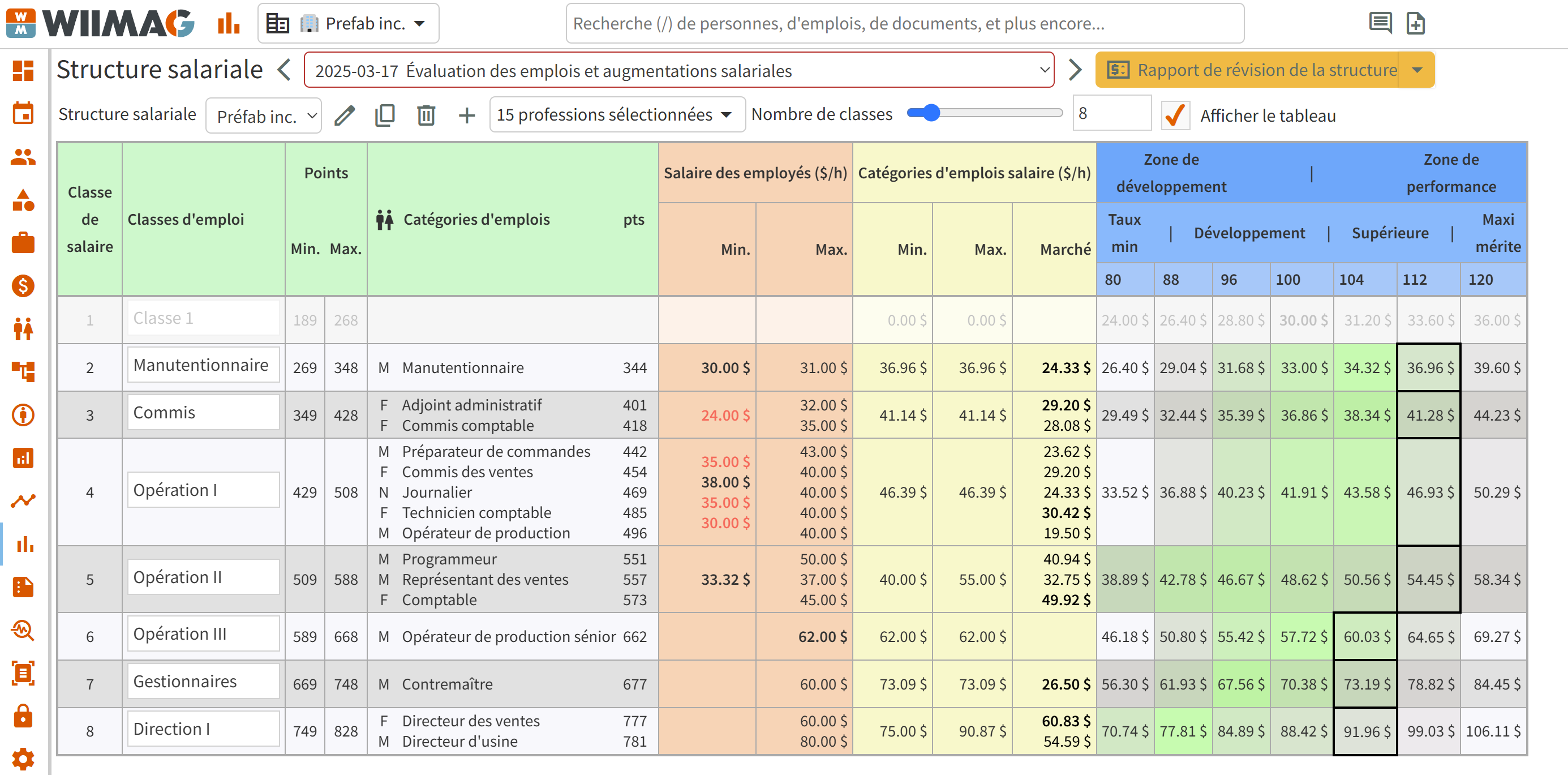
Task: Open the evaluation date scenario dropdown
Action: pyautogui.click(x=678, y=71)
